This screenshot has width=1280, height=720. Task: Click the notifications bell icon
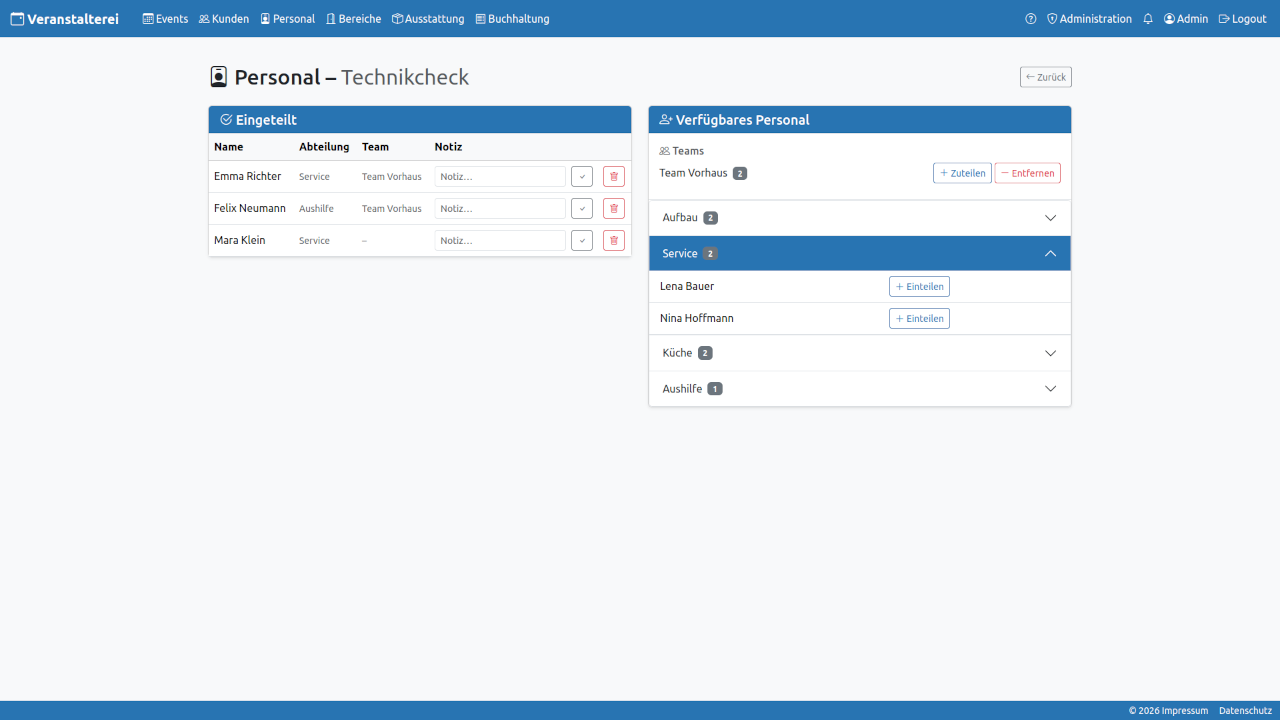[x=1148, y=19]
